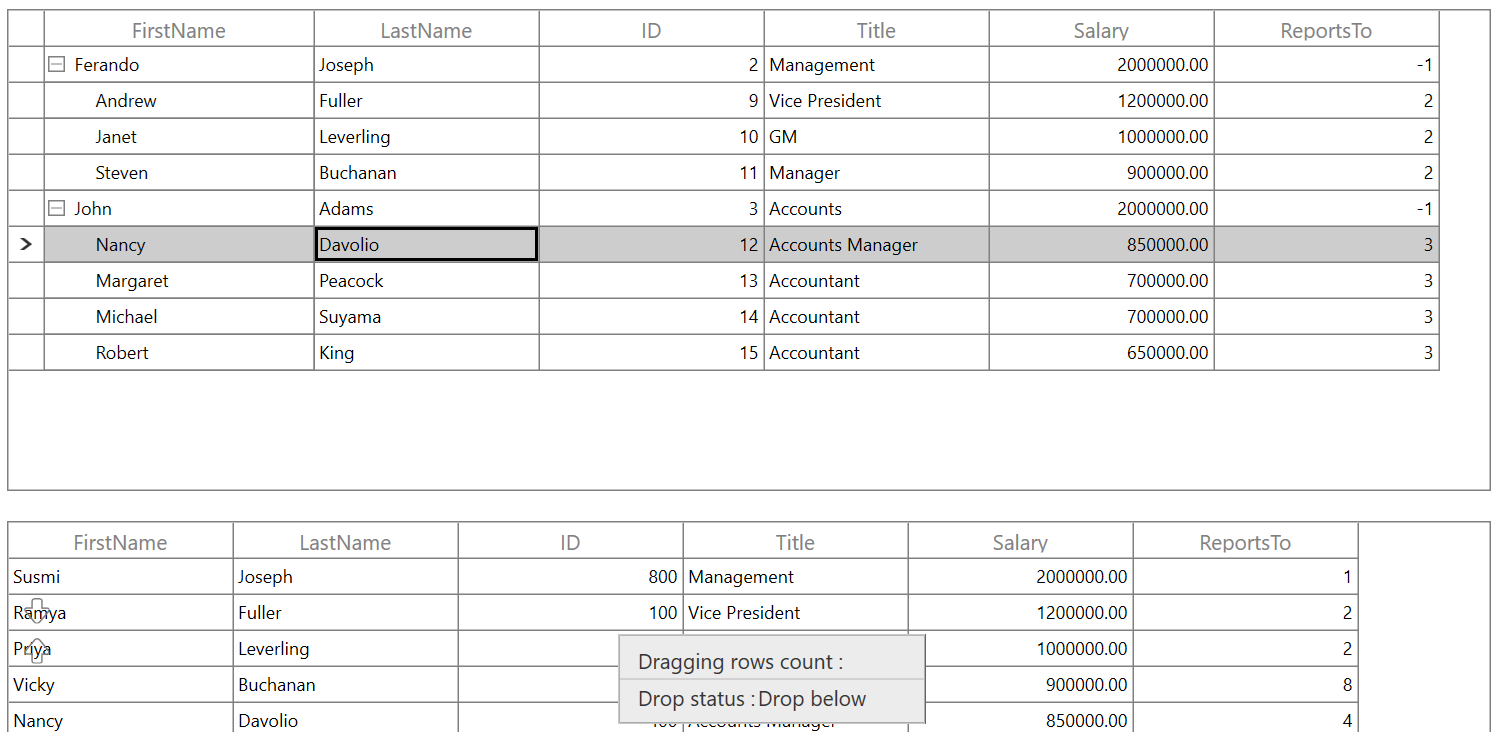Click the ID header in the bottom grid
Viewport: 1500px width, 732px height.
click(571, 542)
